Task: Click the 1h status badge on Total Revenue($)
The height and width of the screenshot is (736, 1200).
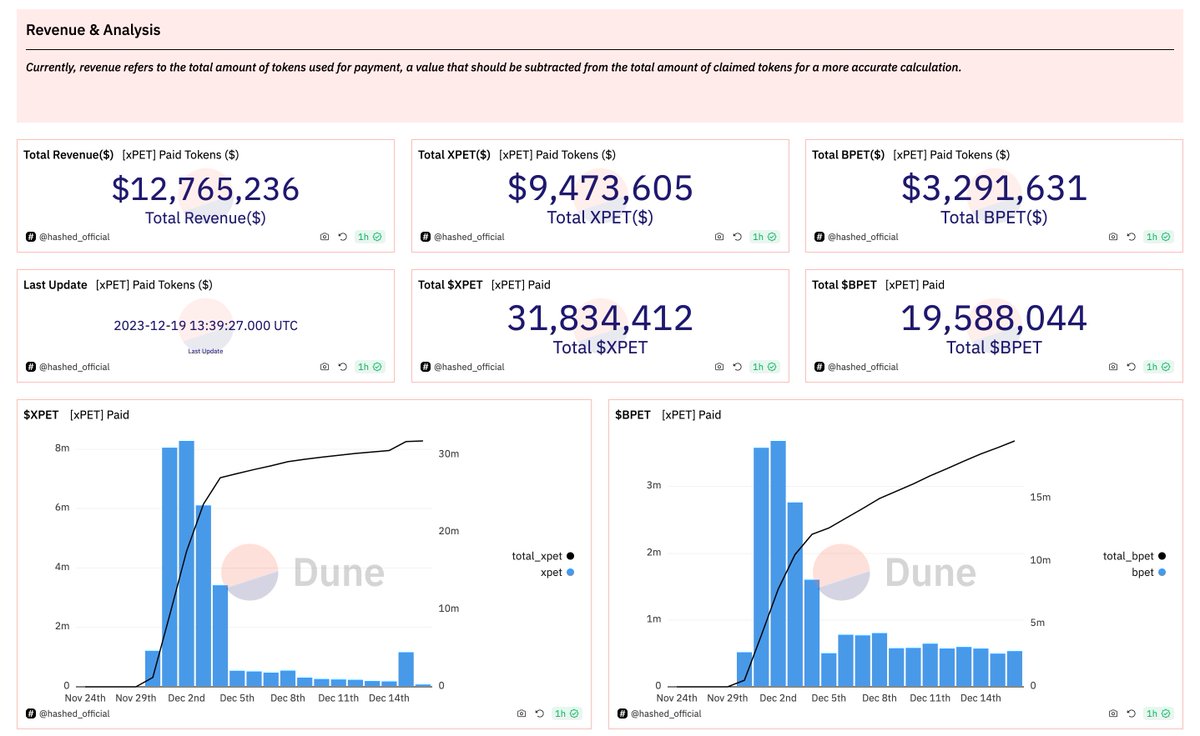Action: tap(370, 237)
